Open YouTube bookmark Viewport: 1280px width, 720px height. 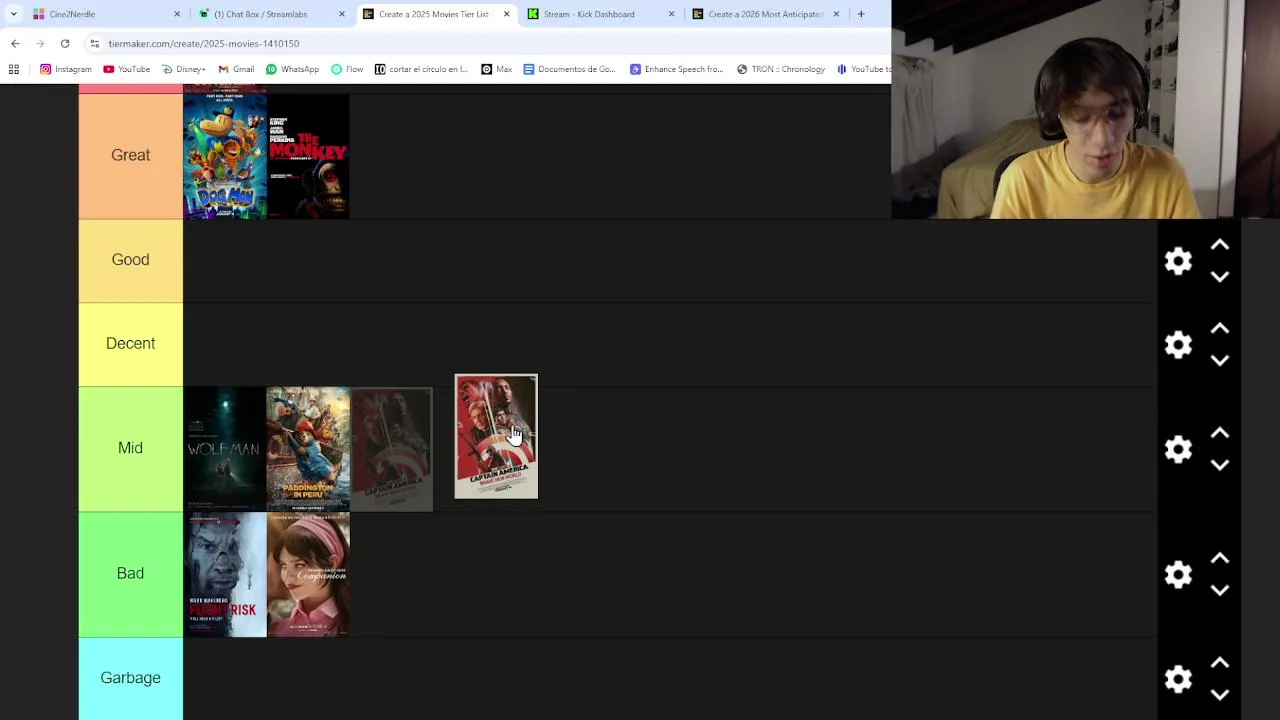pyautogui.click(x=126, y=69)
